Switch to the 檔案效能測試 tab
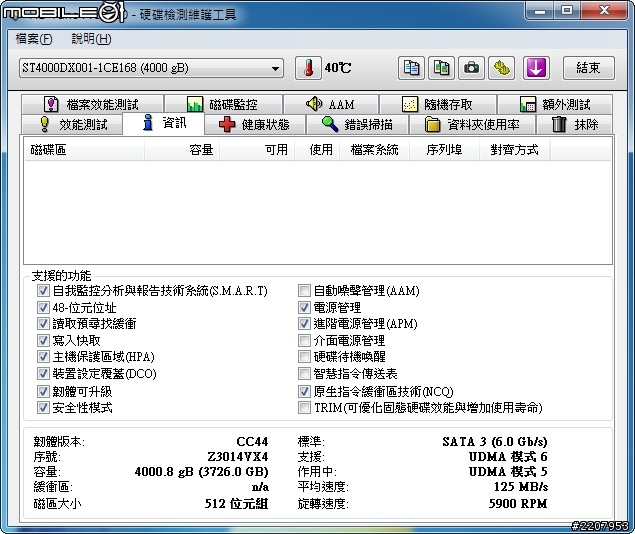The height and width of the screenshot is (534, 635). pos(93,104)
